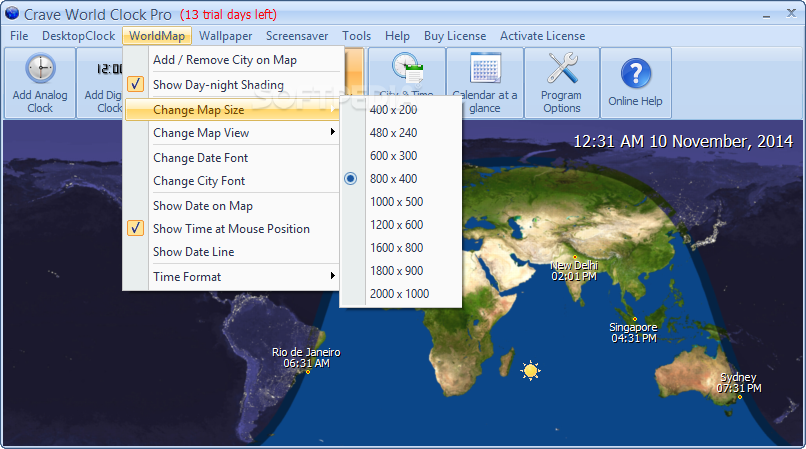Image resolution: width=806 pixels, height=449 pixels.
Task: Close the Crave World Clock window
Action: 791,13
